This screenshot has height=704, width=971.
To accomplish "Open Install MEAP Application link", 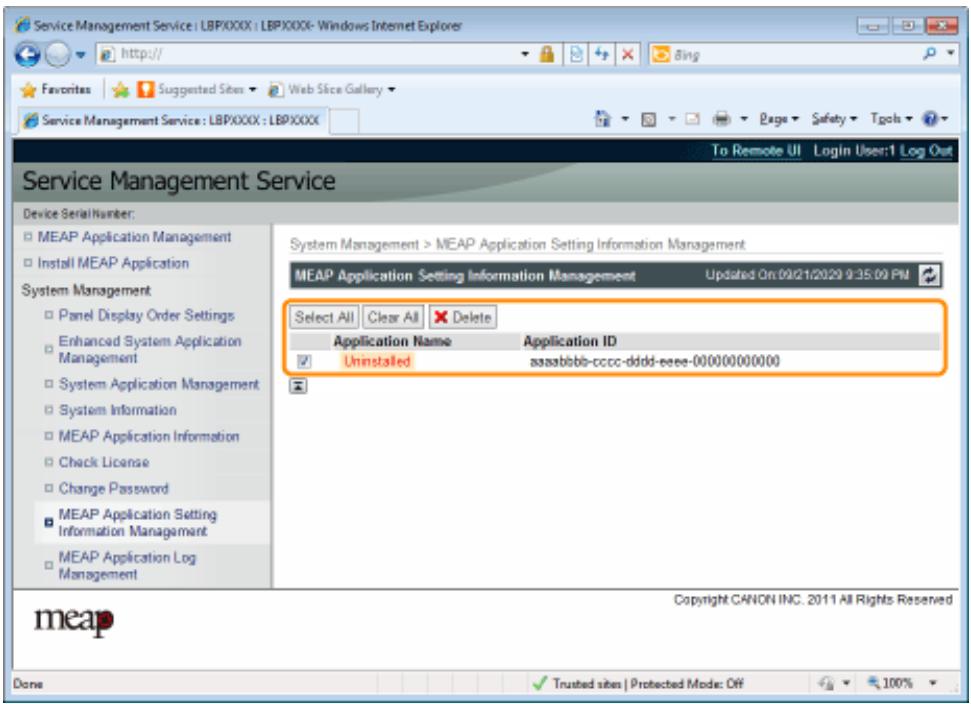I will [x=113, y=263].
